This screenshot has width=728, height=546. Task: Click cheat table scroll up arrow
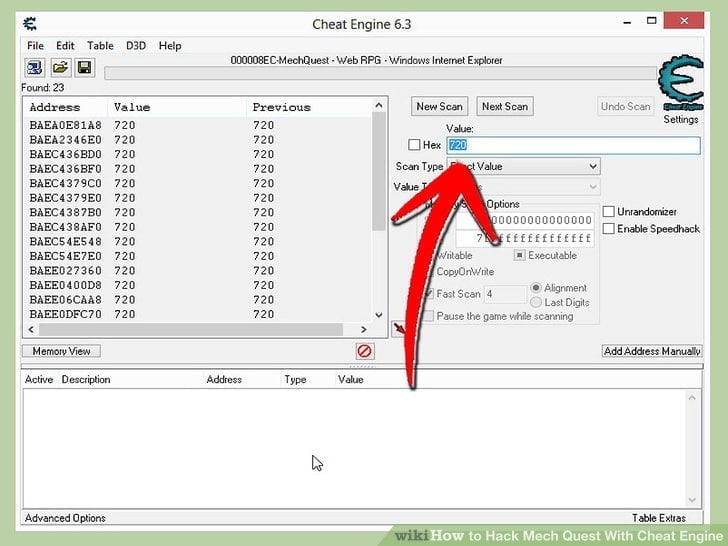pos(692,397)
